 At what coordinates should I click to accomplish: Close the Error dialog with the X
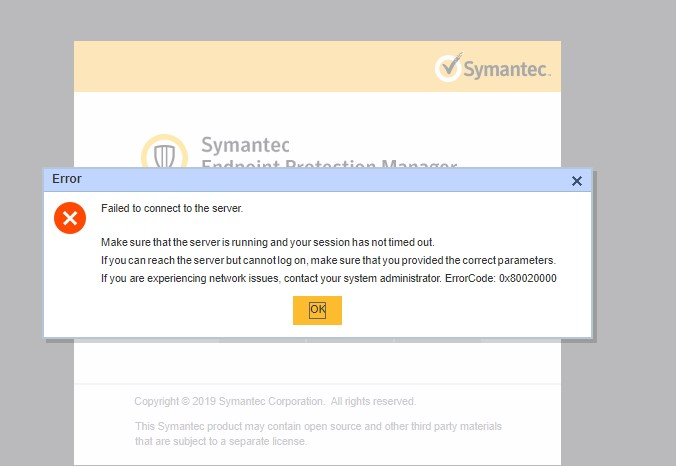pyautogui.click(x=576, y=181)
